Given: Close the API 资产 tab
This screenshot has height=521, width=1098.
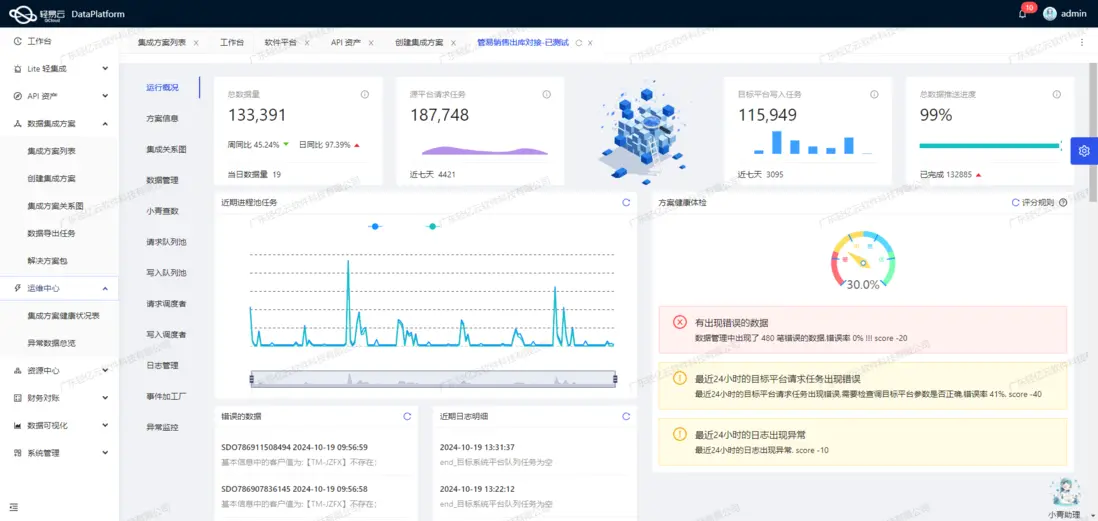Looking at the screenshot, I should (371, 43).
